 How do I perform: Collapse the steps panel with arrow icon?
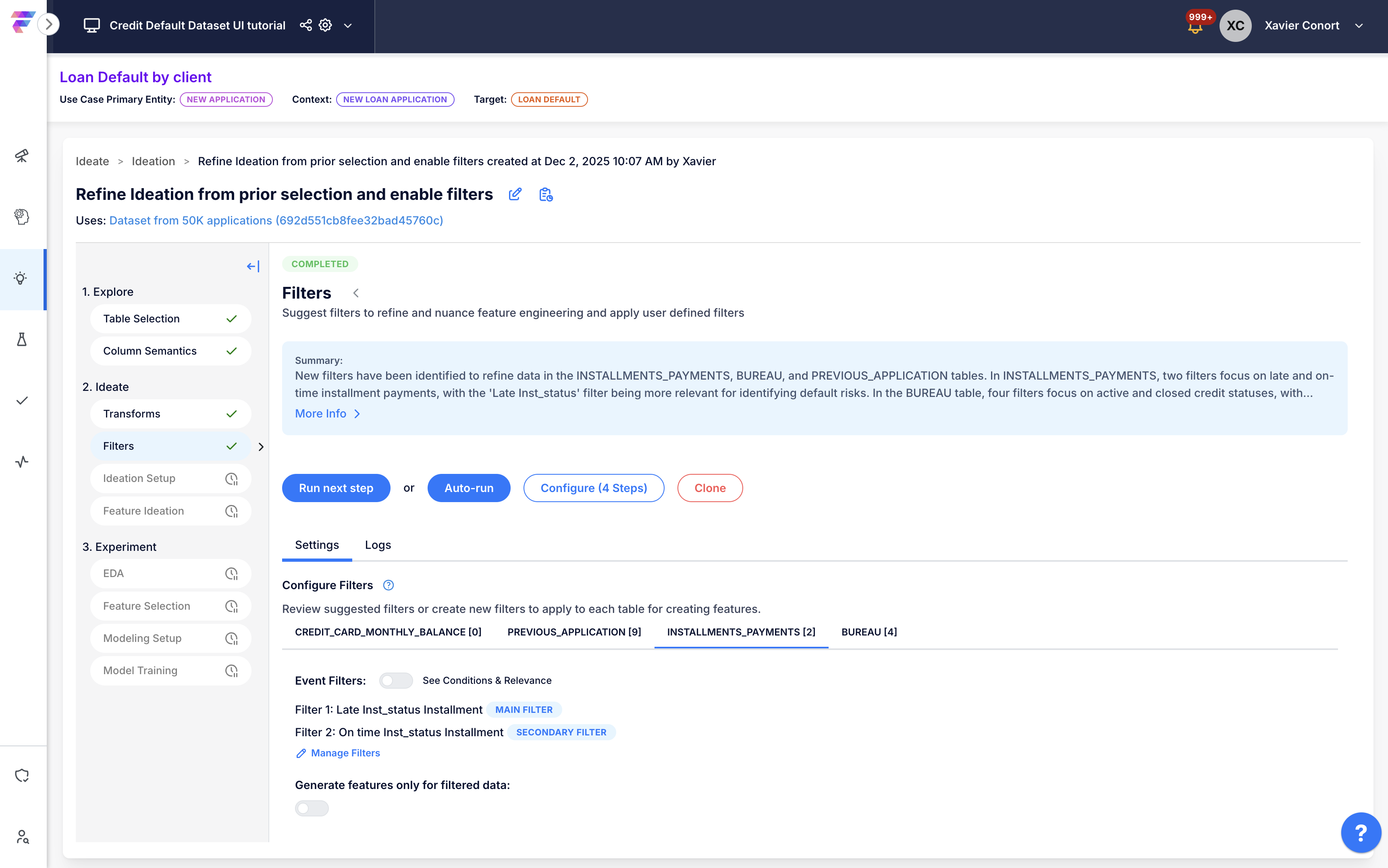click(x=253, y=266)
